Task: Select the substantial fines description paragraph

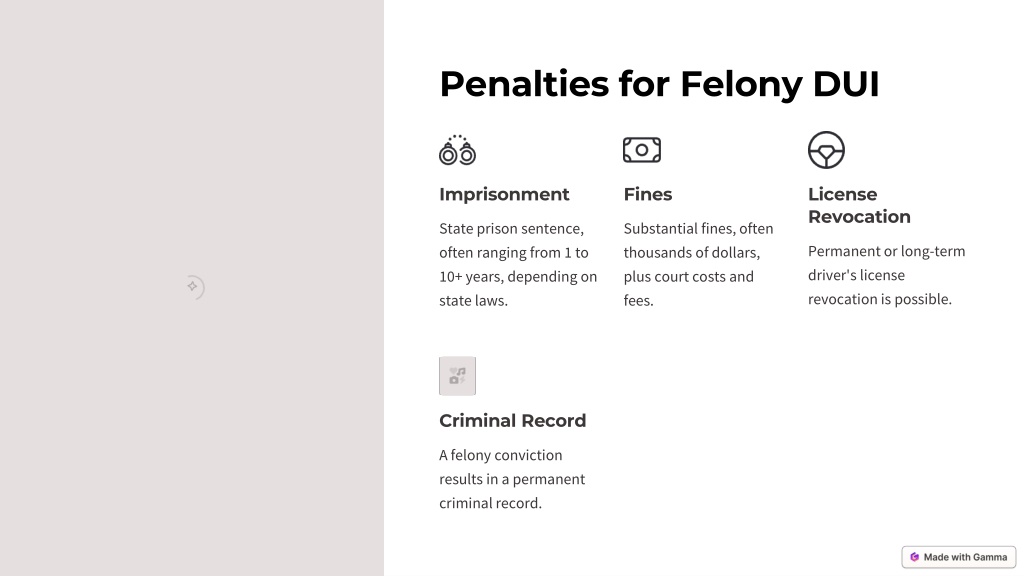Action: (x=698, y=264)
